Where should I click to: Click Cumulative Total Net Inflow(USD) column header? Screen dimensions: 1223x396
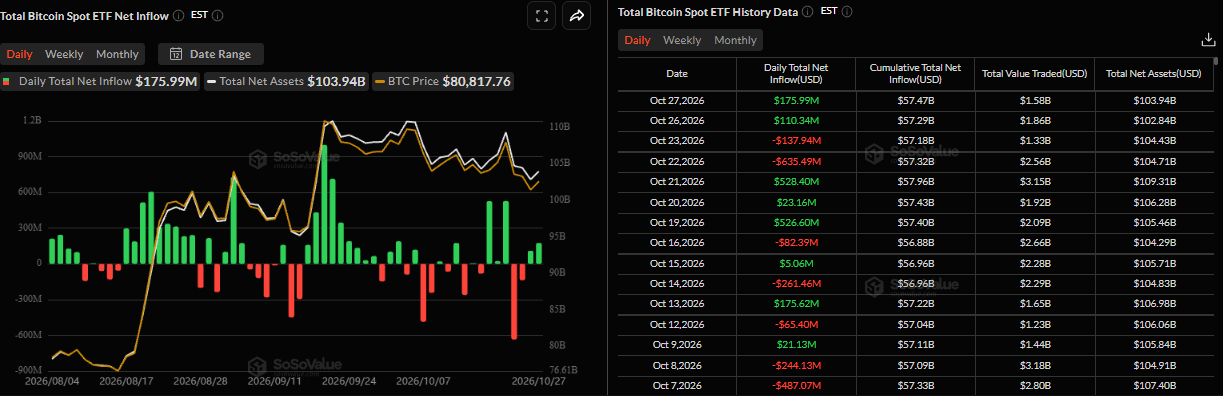[x=915, y=73]
